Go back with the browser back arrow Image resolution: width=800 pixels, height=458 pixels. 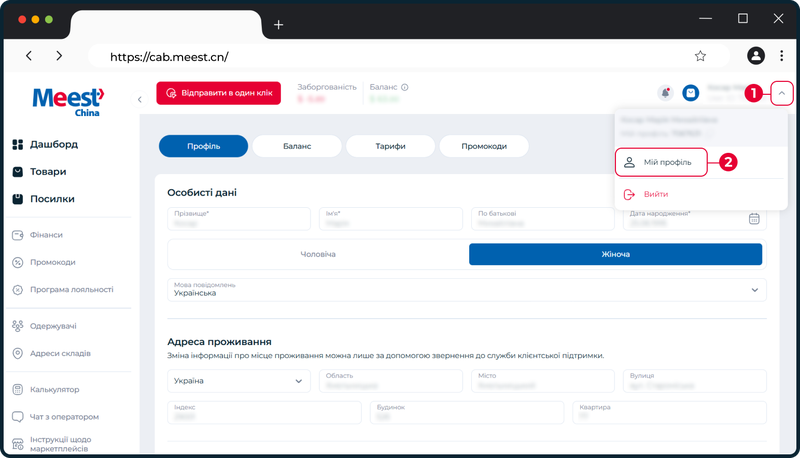[29, 56]
